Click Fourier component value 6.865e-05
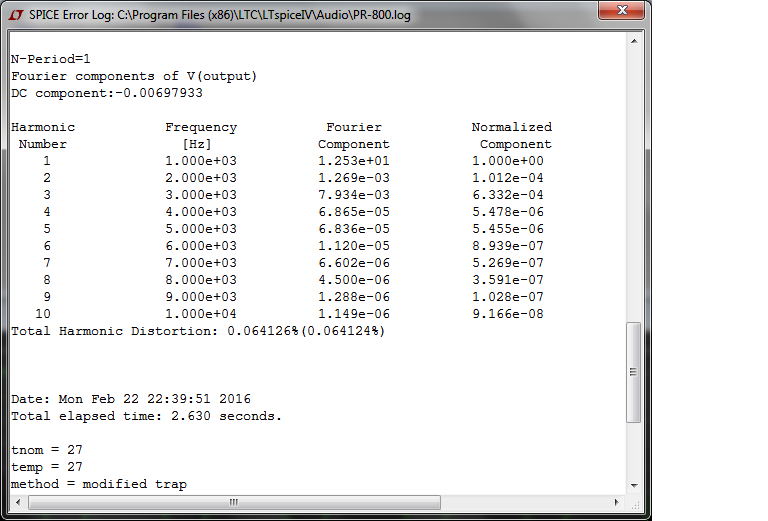Screen dimensions: 768x521 tap(354, 212)
